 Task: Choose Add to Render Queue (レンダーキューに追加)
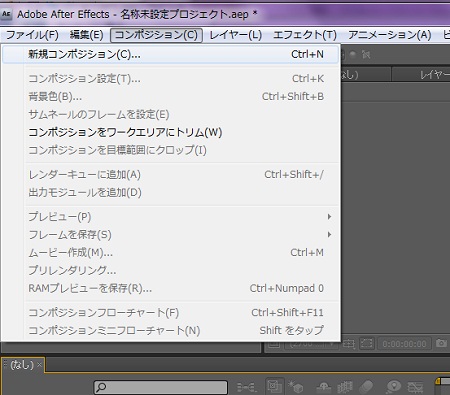click(170, 175)
